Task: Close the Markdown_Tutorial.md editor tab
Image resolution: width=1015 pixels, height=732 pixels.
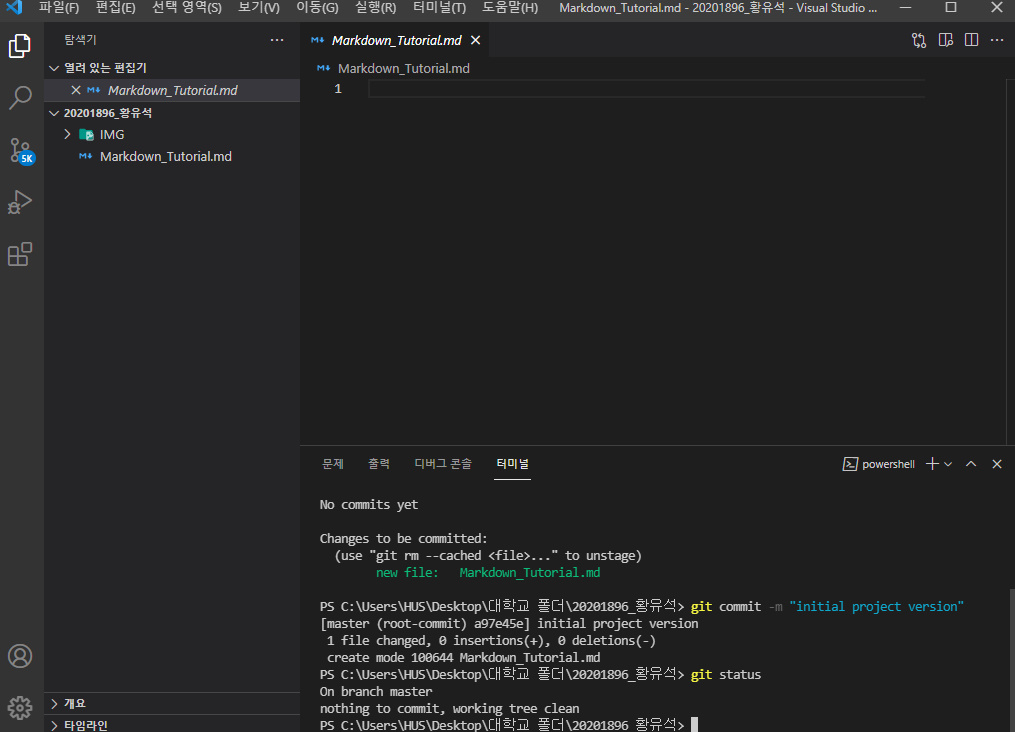Action: coord(475,40)
